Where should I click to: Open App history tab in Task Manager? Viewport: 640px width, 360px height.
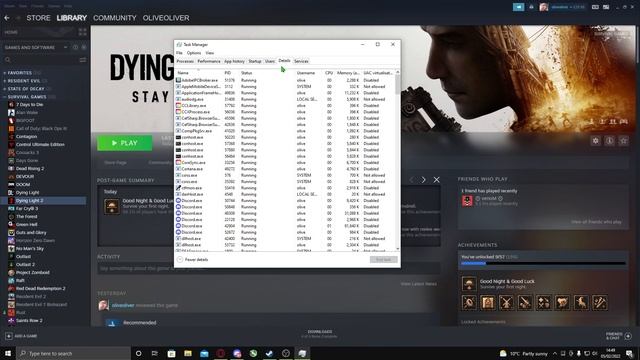pos(234,61)
